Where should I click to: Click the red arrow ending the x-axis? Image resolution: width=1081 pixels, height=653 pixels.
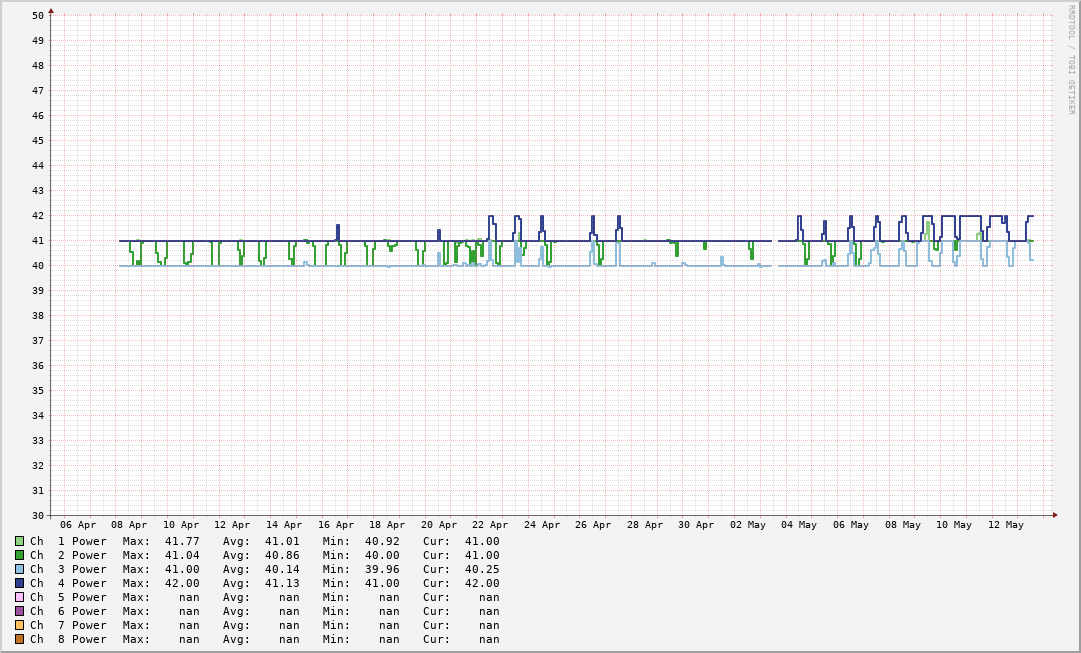(1055, 515)
